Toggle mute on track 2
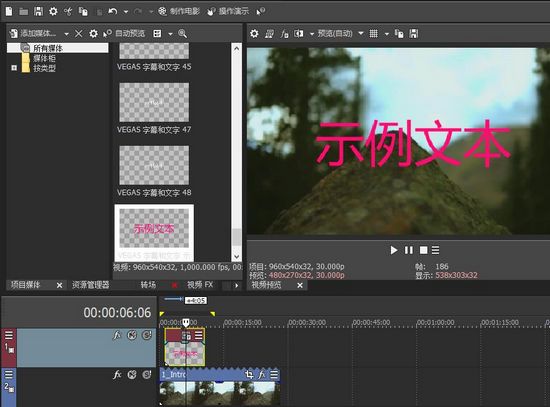This screenshot has width=550, height=407. pos(132,375)
